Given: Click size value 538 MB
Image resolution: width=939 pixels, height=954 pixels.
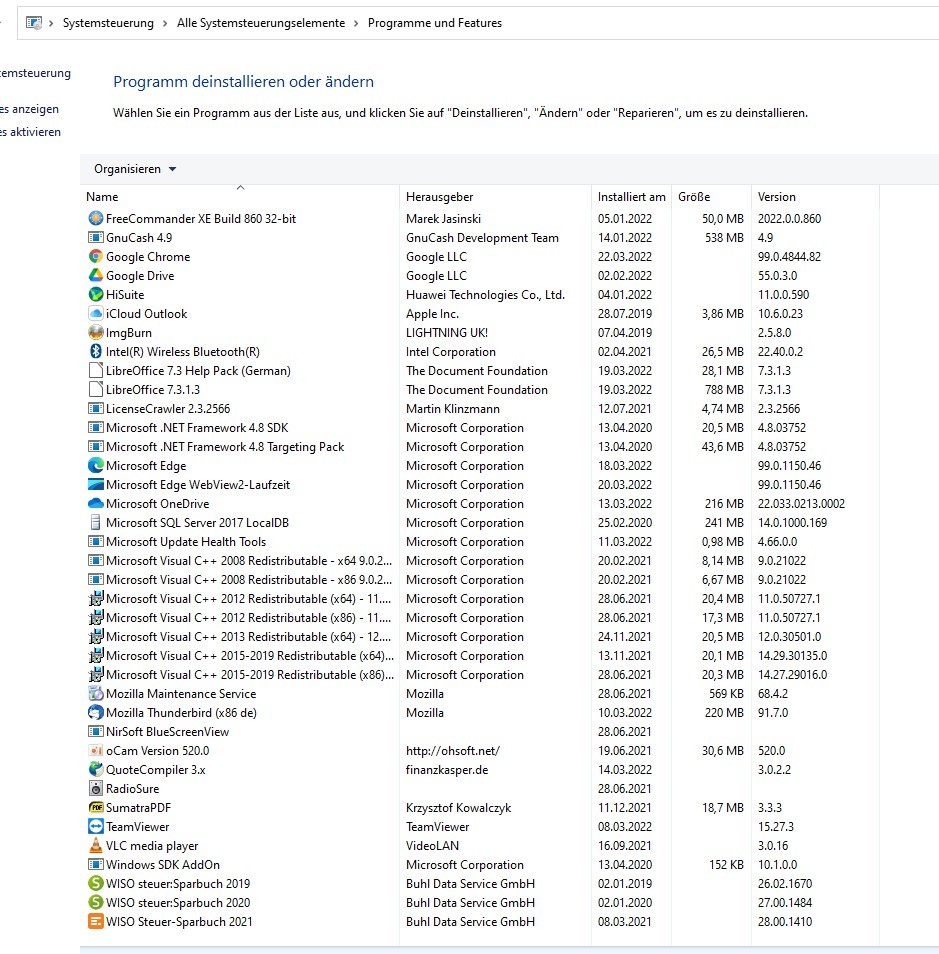Looking at the screenshot, I should [x=724, y=238].
